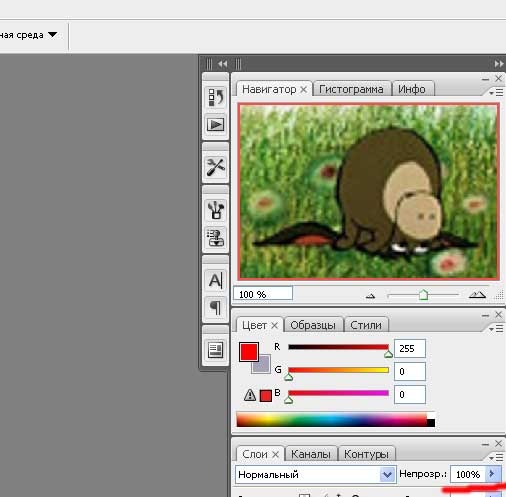Open the Character panel icon
Viewport: 506px width, 497px height.
coord(216,280)
